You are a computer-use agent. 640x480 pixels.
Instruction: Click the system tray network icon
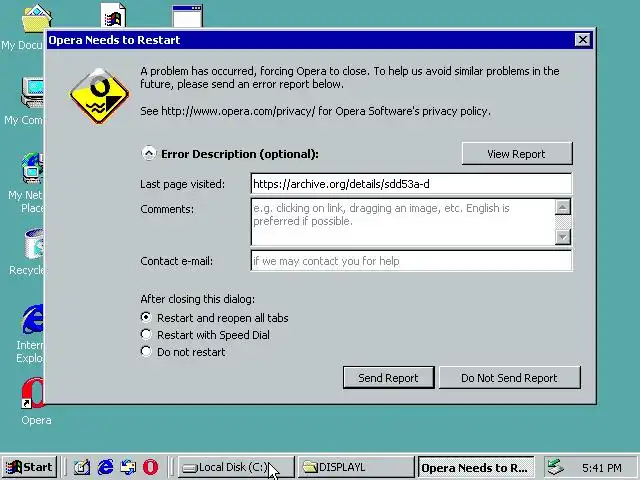click(556, 467)
